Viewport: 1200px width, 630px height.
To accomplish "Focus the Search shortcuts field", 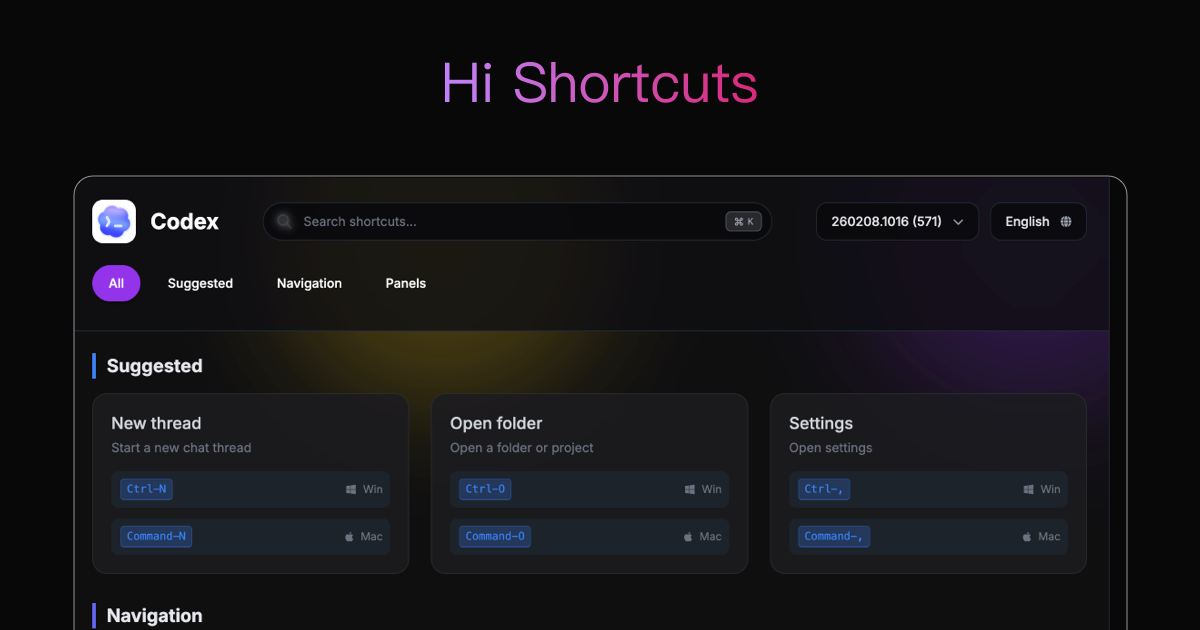I will [517, 222].
